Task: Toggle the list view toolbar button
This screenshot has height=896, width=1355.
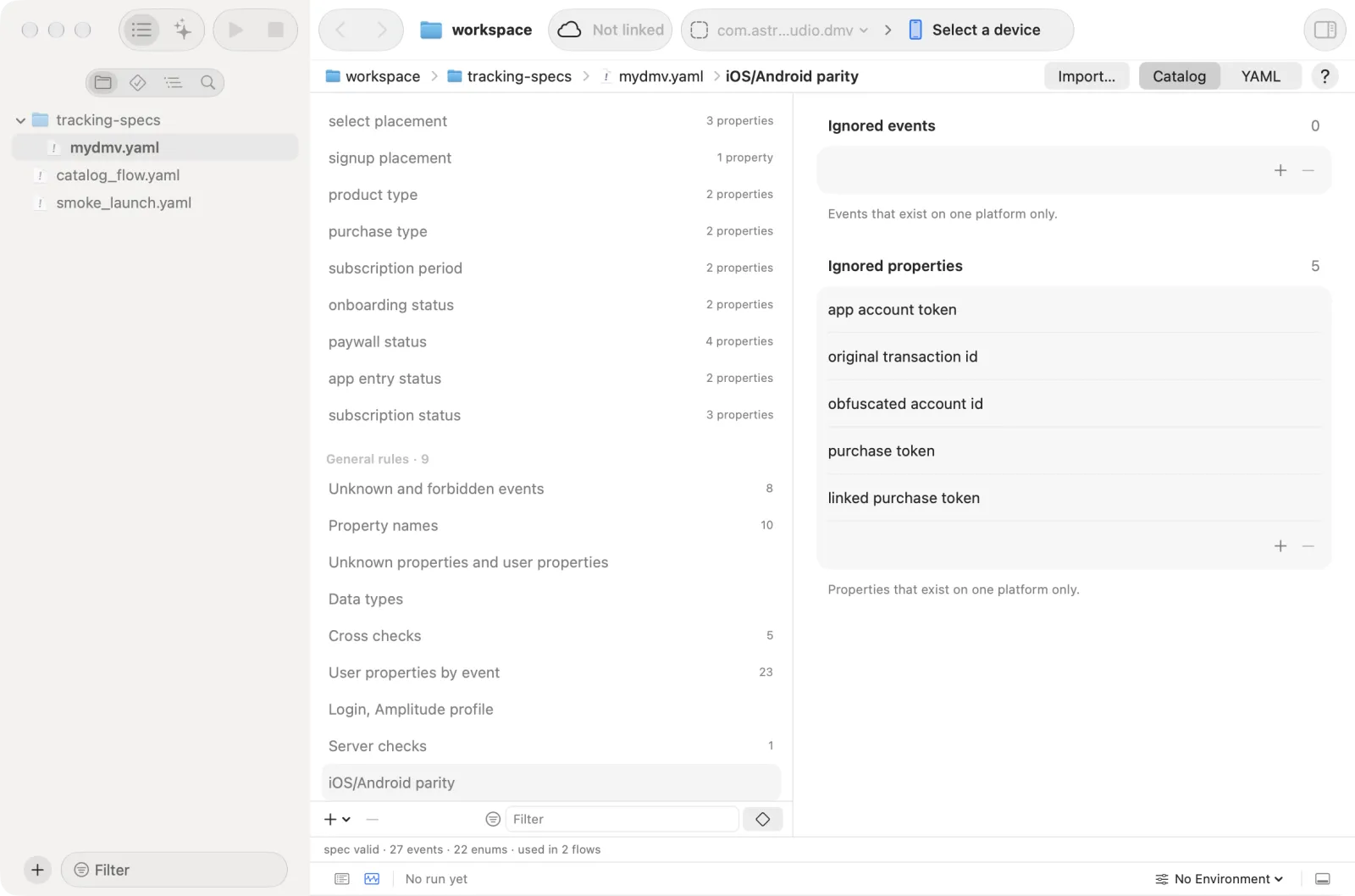Action: coord(141,30)
